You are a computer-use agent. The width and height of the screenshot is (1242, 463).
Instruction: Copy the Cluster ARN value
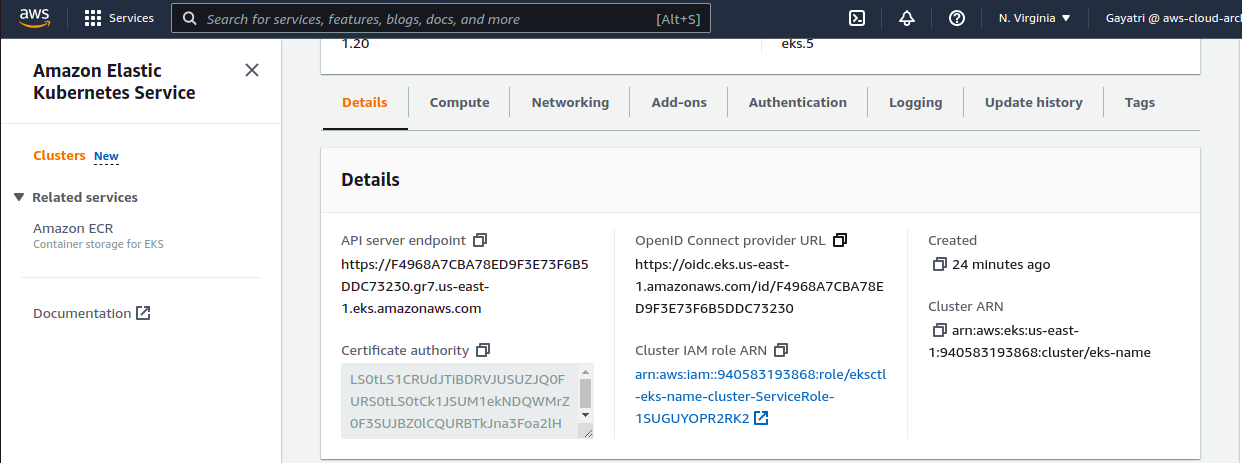click(939, 330)
